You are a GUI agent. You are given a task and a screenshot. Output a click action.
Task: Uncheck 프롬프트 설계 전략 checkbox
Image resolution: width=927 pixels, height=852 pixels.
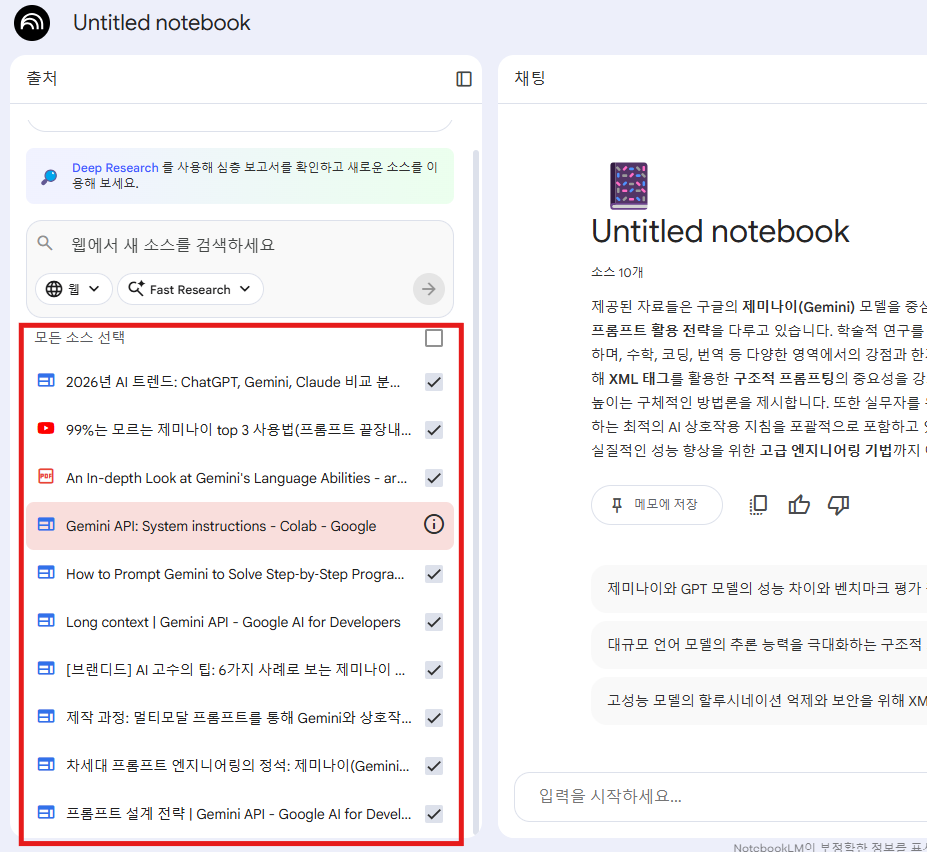[x=434, y=814]
